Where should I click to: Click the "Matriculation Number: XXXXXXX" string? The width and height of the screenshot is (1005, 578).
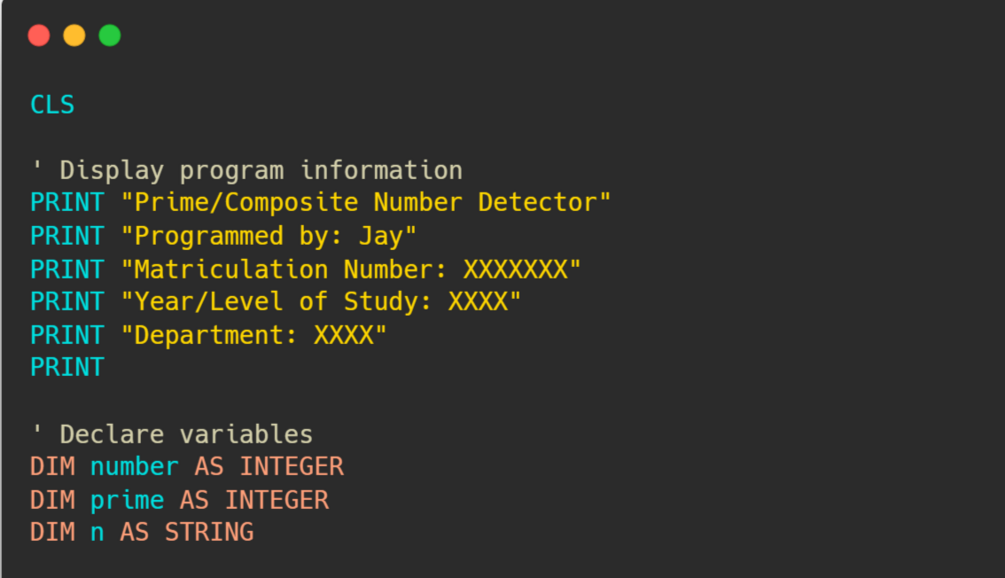(350, 269)
